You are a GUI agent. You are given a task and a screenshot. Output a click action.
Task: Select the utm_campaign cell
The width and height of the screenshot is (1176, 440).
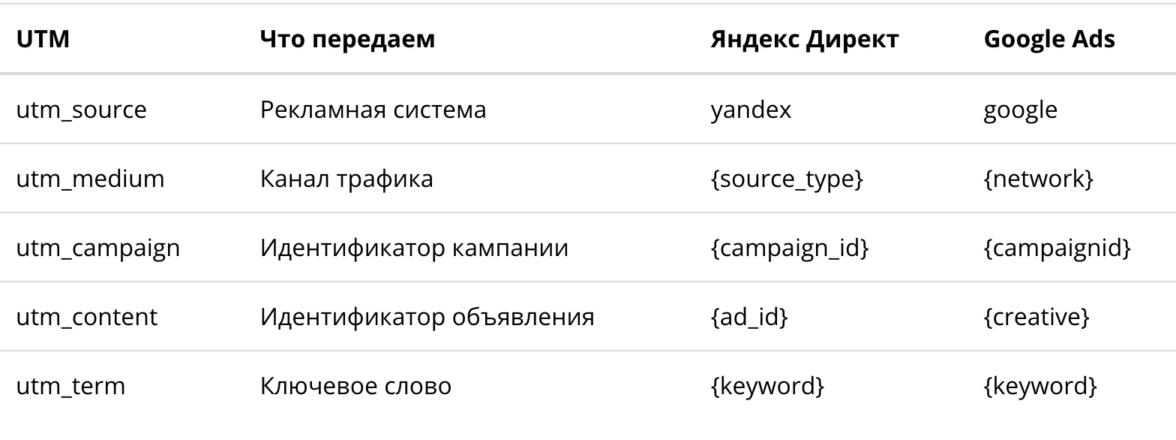pos(98,246)
